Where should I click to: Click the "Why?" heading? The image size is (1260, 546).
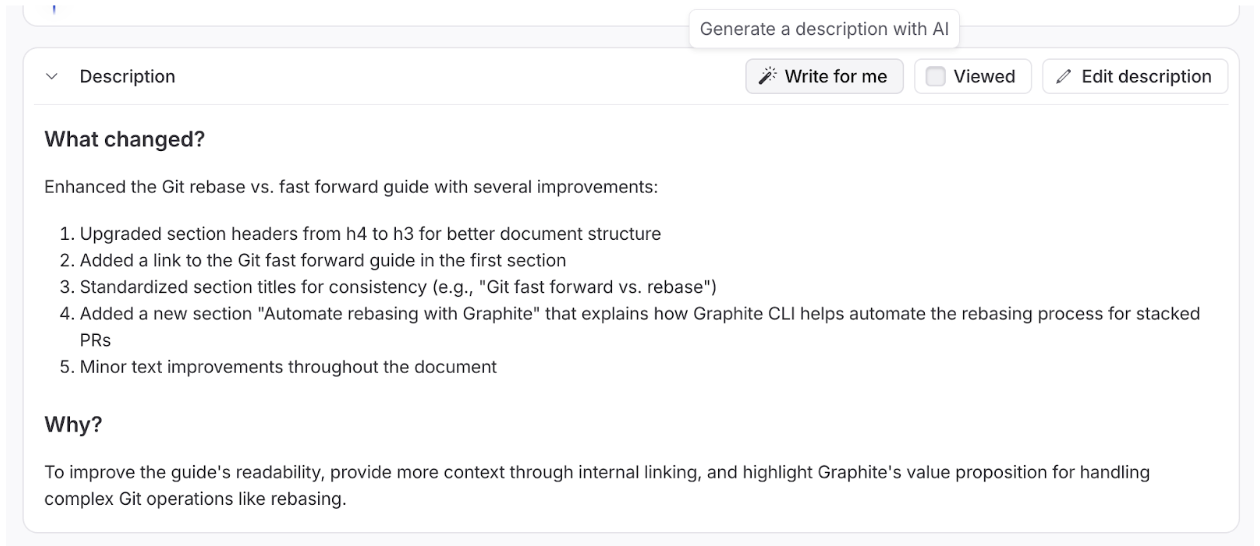coord(73,425)
